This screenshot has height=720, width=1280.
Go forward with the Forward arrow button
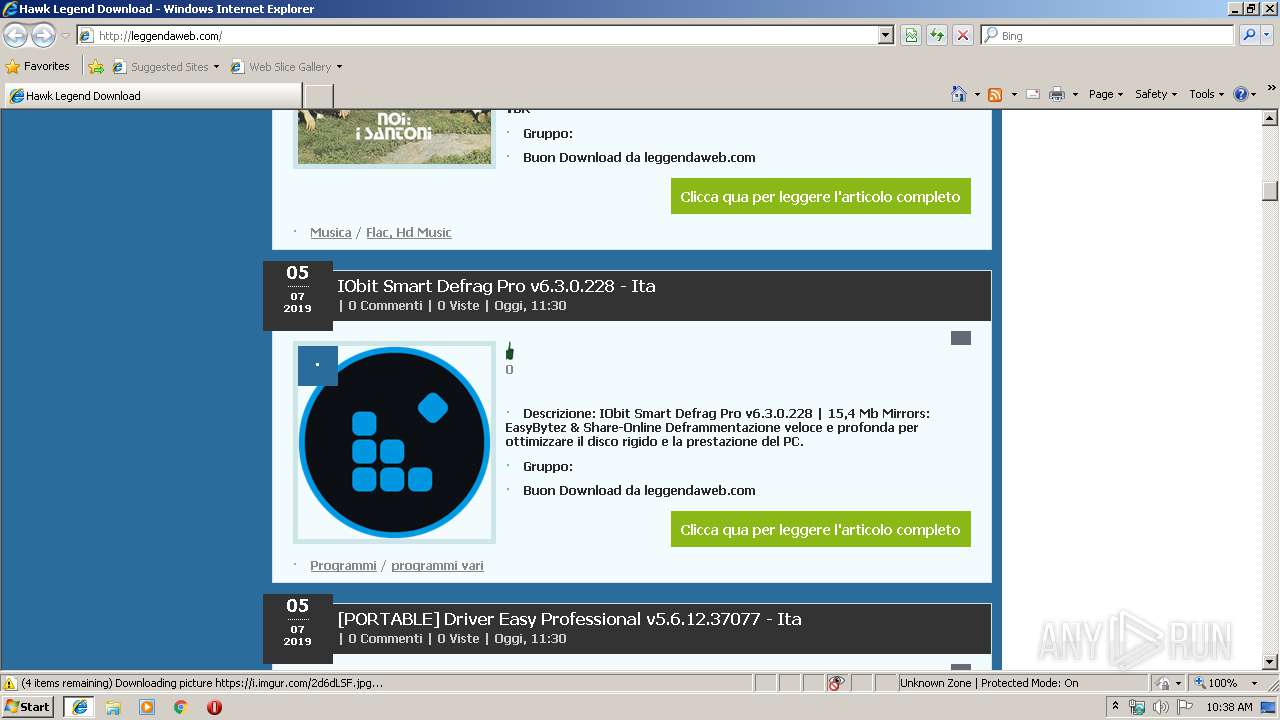point(43,35)
